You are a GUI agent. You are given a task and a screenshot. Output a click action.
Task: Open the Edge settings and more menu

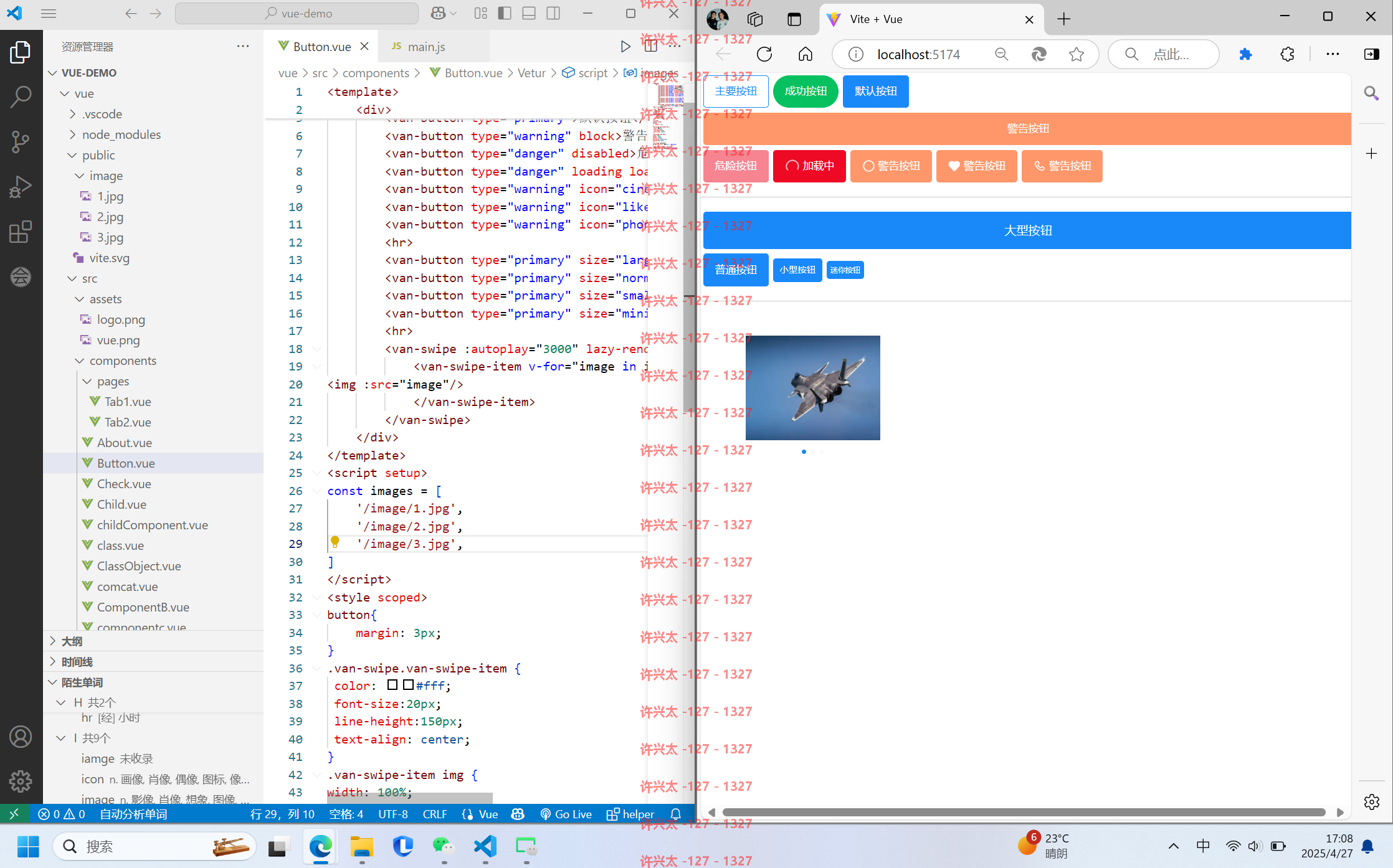[1333, 54]
